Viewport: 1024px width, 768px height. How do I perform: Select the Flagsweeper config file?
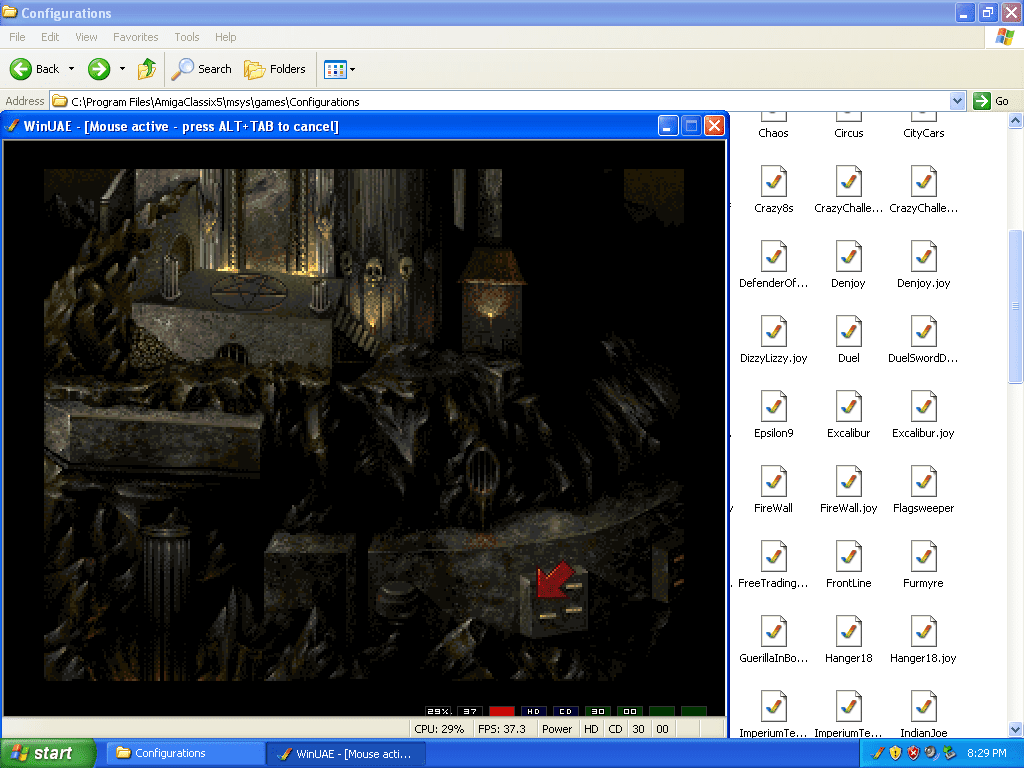(x=923, y=482)
